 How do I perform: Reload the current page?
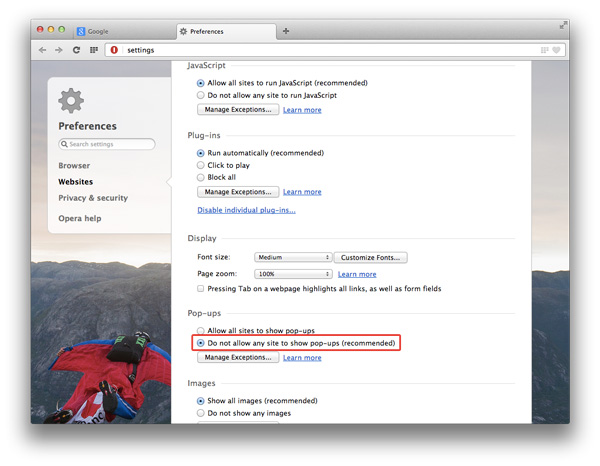pyautogui.click(x=76, y=50)
